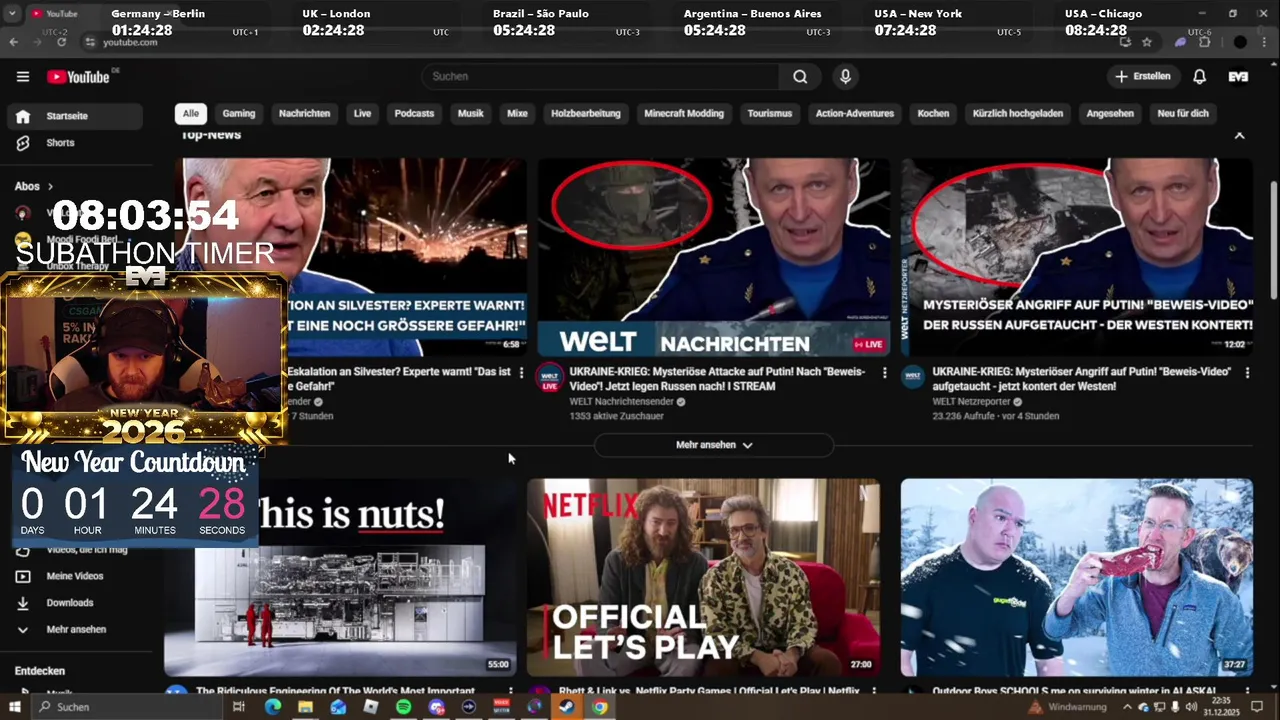Select the Musik filter chip

tap(471, 114)
